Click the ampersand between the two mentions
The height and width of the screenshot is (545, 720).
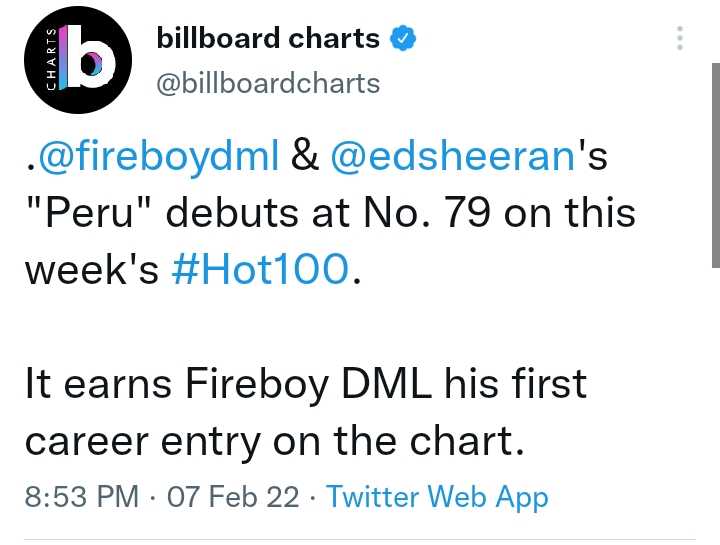click(305, 157)
